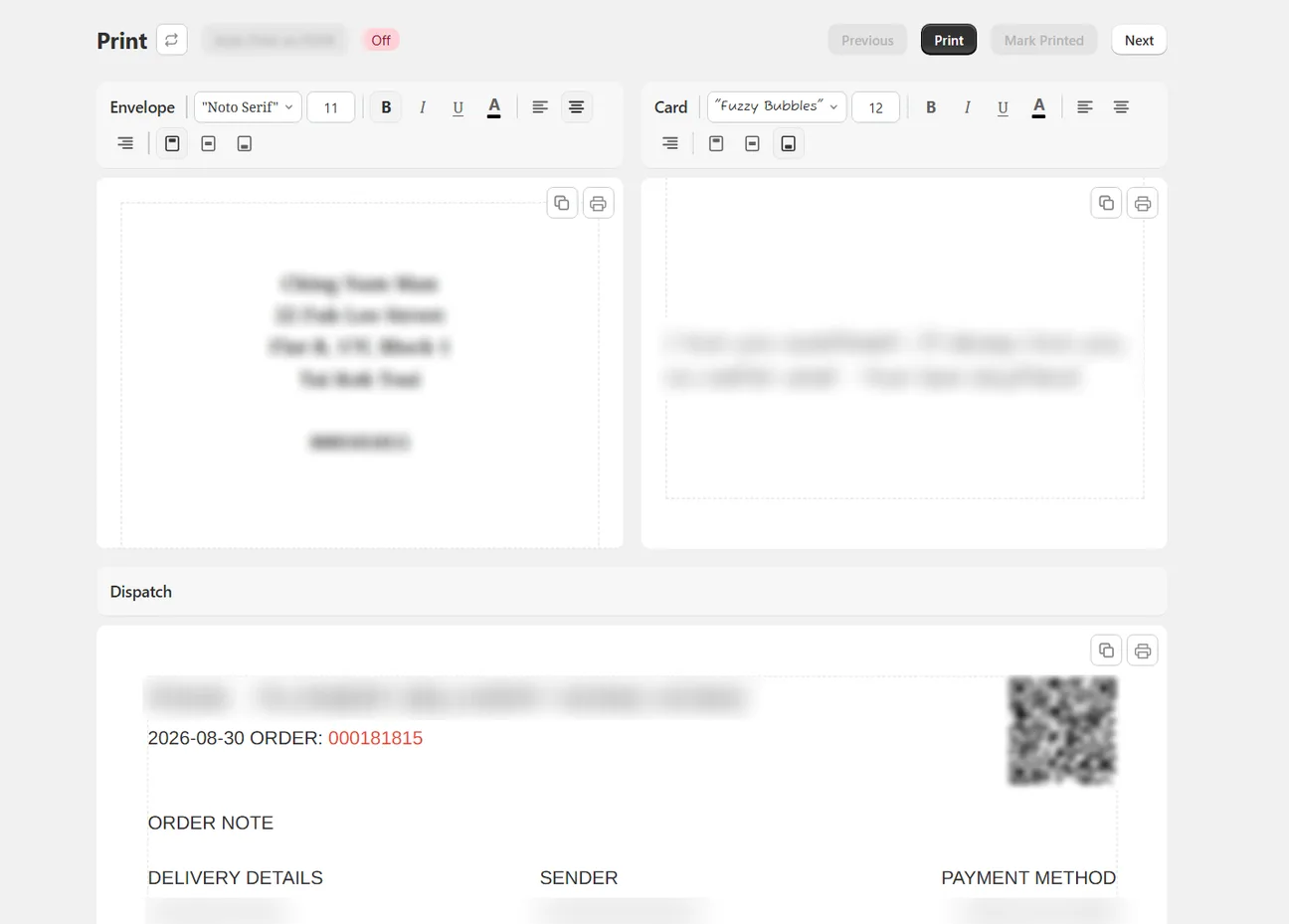The height and width of the screenshot is (924, 1289).
Task: Set Card vertical alignment to top
Action: pyautogui.click(x=716, y=143)
